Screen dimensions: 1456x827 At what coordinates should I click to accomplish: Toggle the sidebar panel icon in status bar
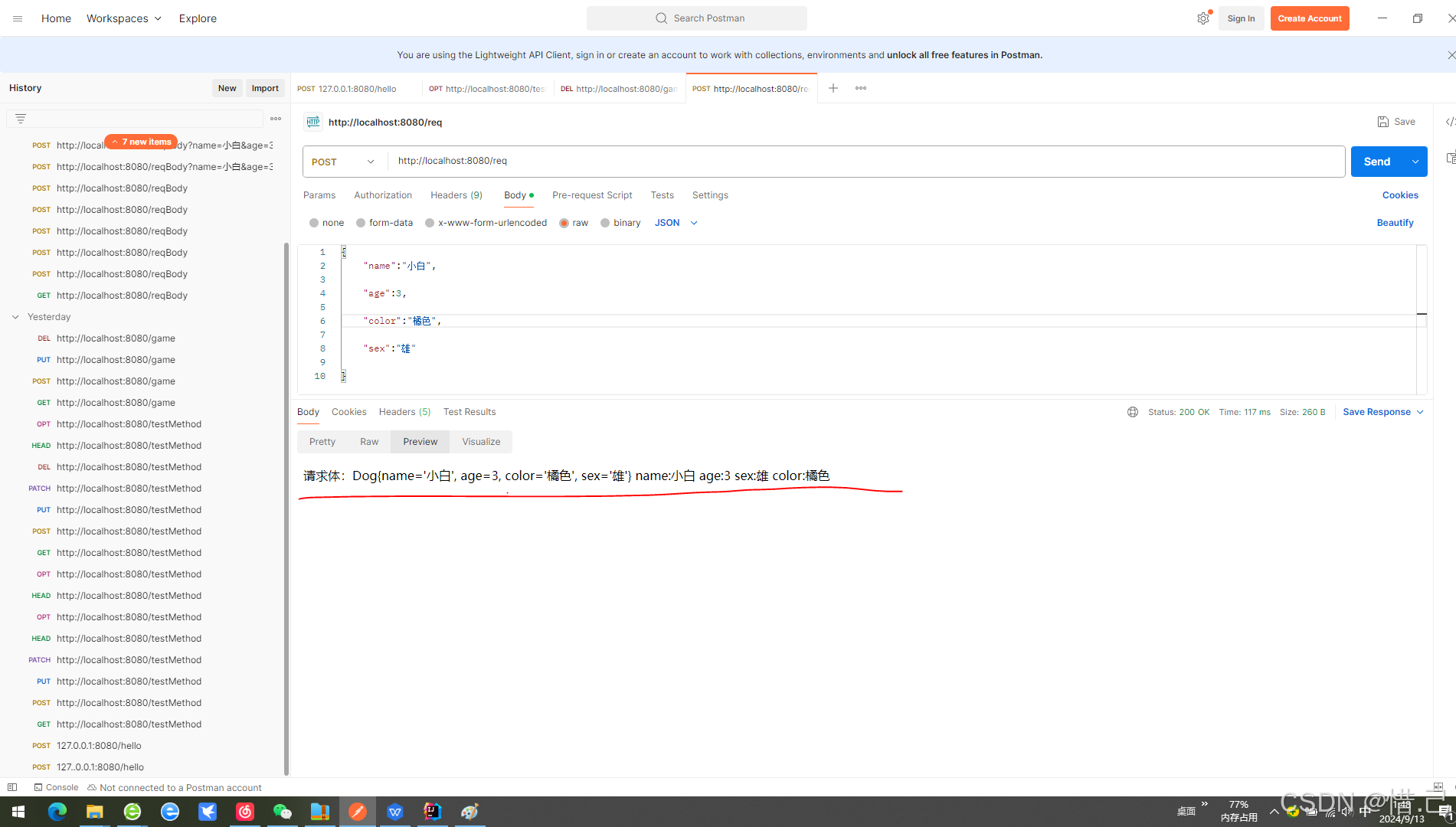(x=12, y=787)
